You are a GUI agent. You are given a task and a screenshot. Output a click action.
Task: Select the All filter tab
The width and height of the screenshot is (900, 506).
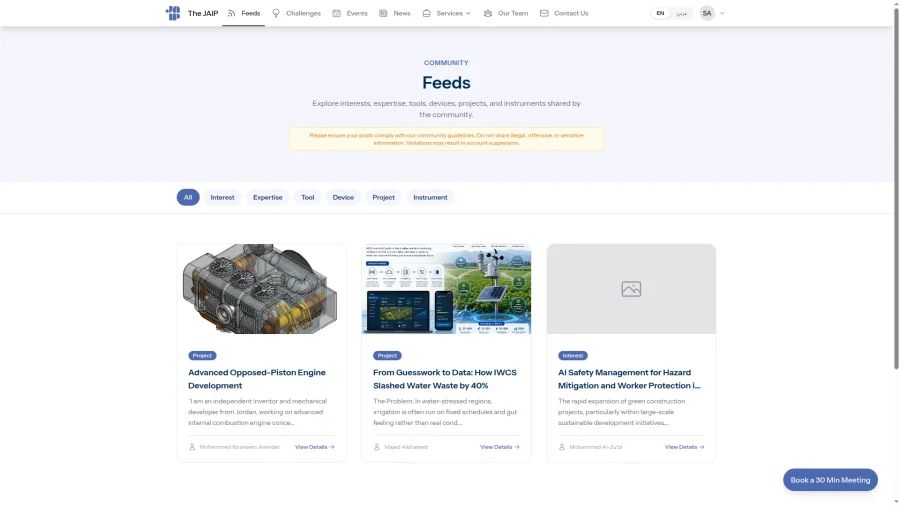(x=188, y=197)
